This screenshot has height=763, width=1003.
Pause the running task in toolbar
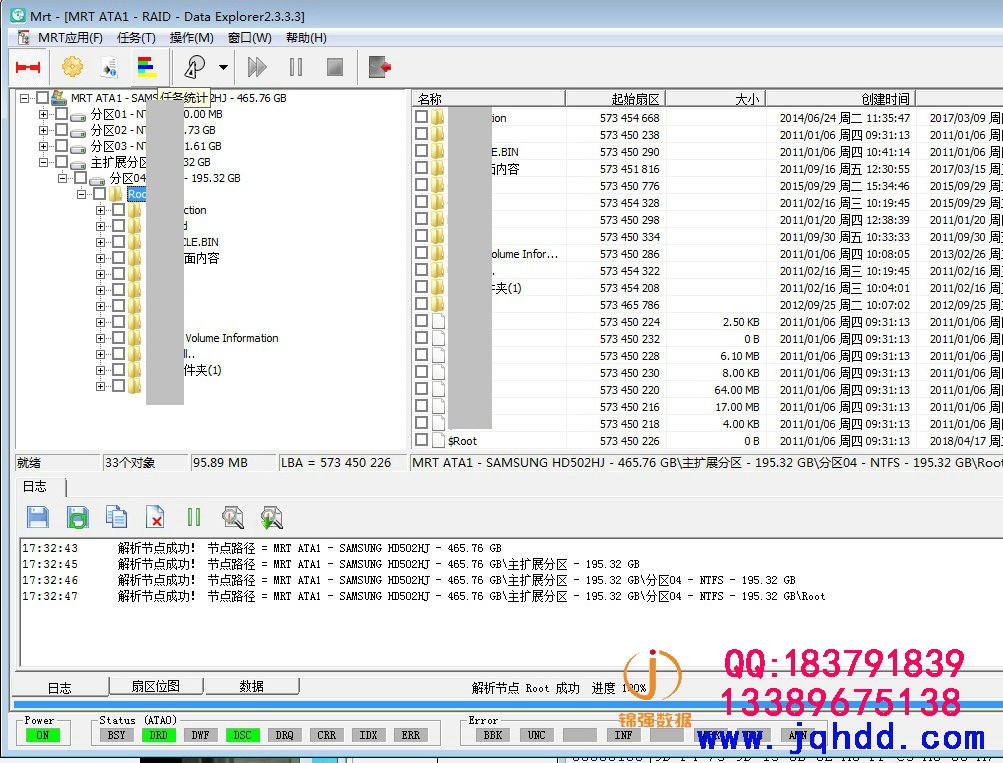coord(296,67)
